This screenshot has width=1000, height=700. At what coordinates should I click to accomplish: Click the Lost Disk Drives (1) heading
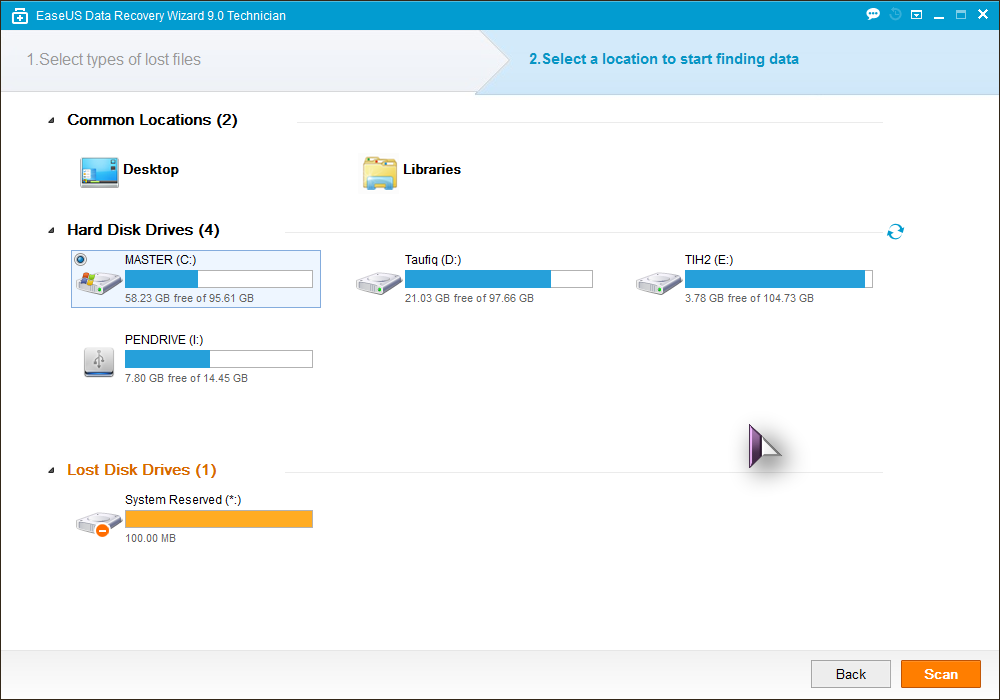point(142,470)
